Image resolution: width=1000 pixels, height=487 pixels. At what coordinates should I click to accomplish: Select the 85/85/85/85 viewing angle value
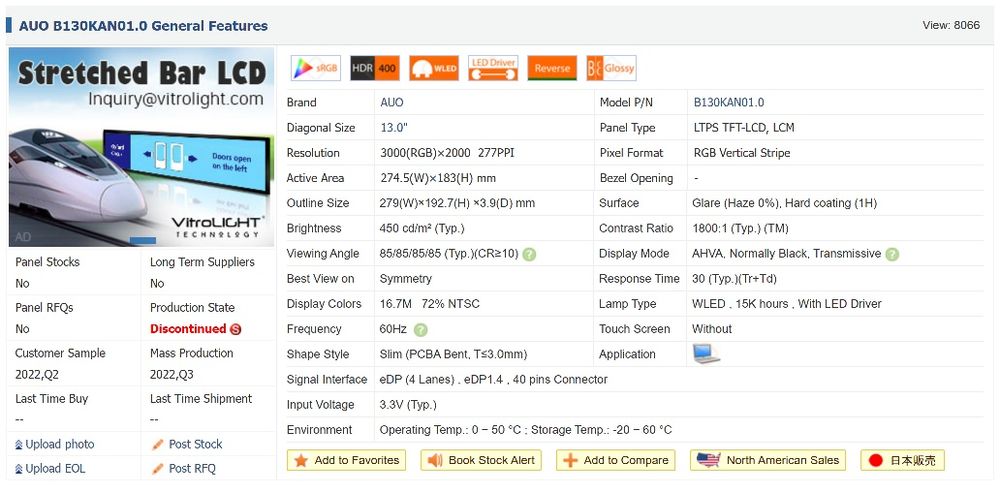449,254
